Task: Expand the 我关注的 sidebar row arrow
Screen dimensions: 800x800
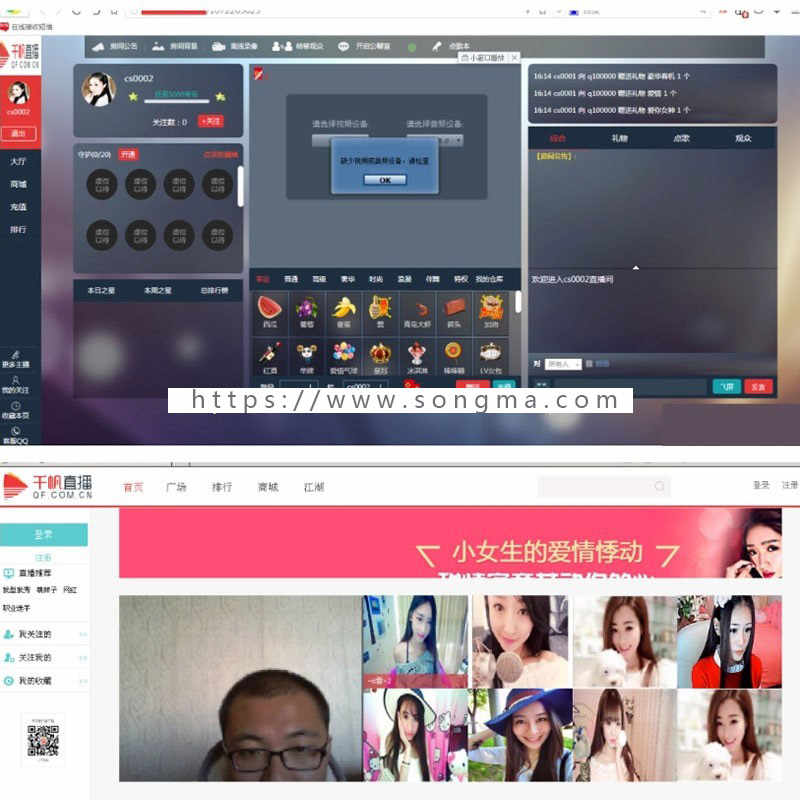Action: click(x=83, y=634)
